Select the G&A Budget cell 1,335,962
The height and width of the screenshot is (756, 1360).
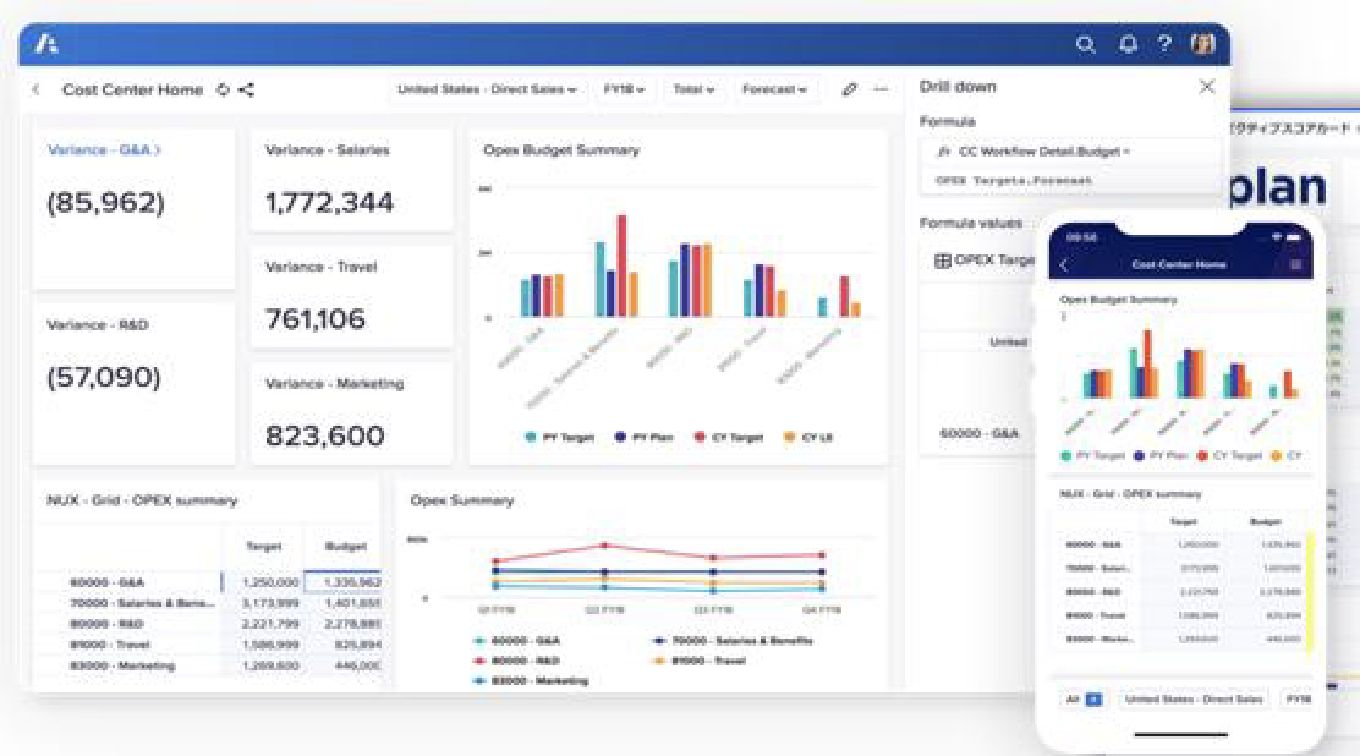[343, 582]
